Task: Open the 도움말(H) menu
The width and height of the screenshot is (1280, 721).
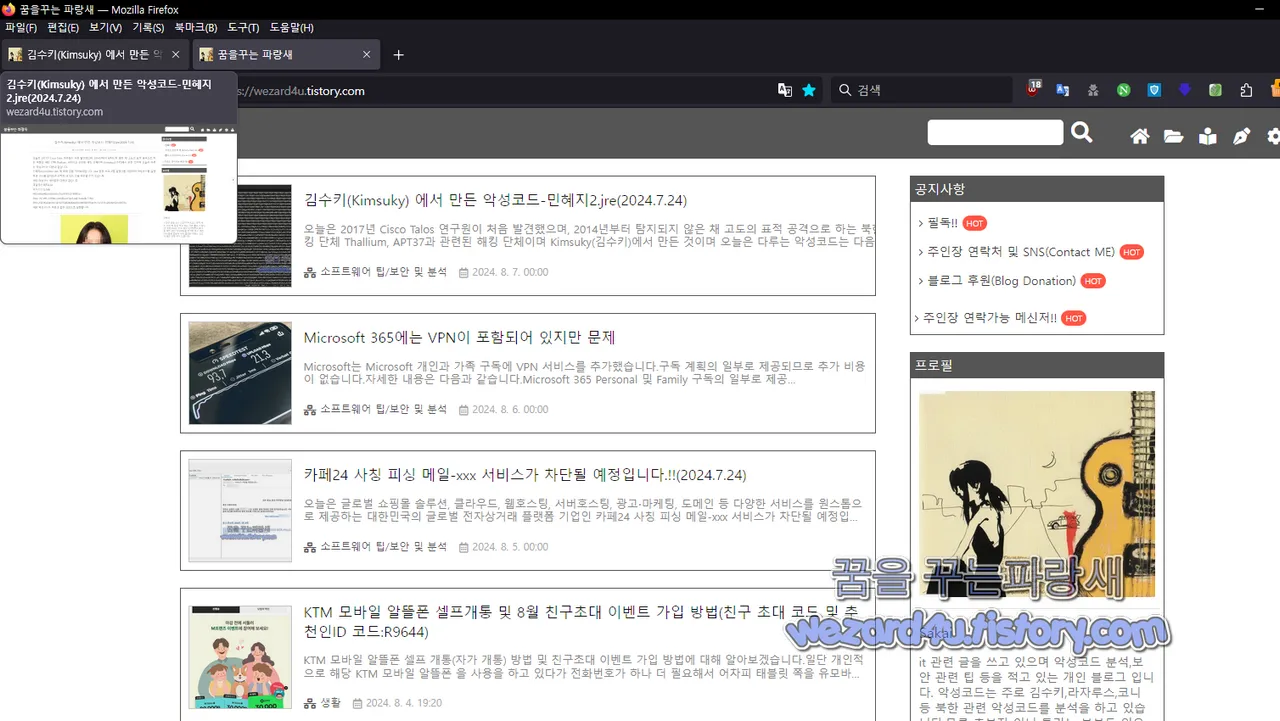Action: click(x=291, y=28)
